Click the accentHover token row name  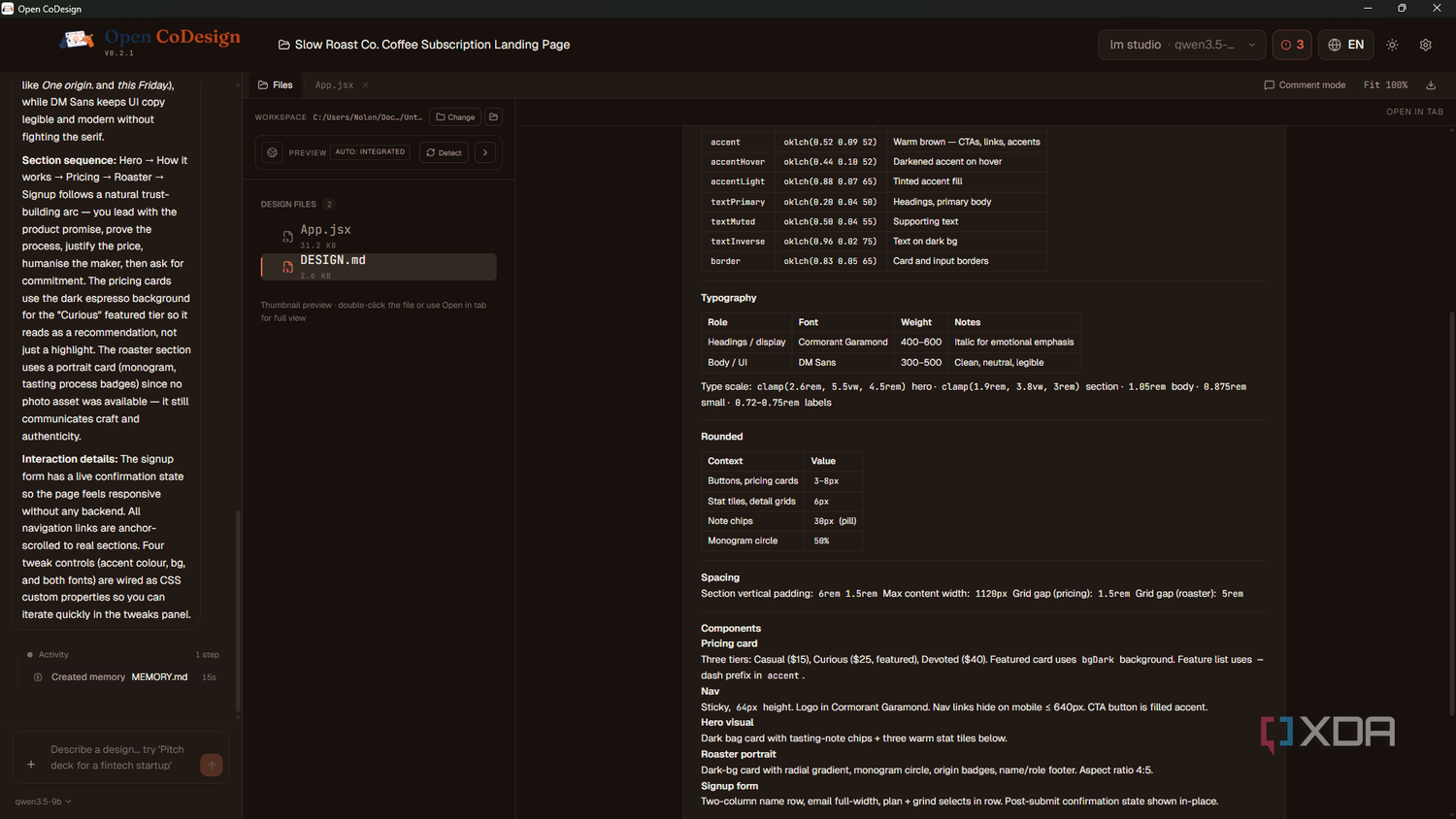[738, 162]
